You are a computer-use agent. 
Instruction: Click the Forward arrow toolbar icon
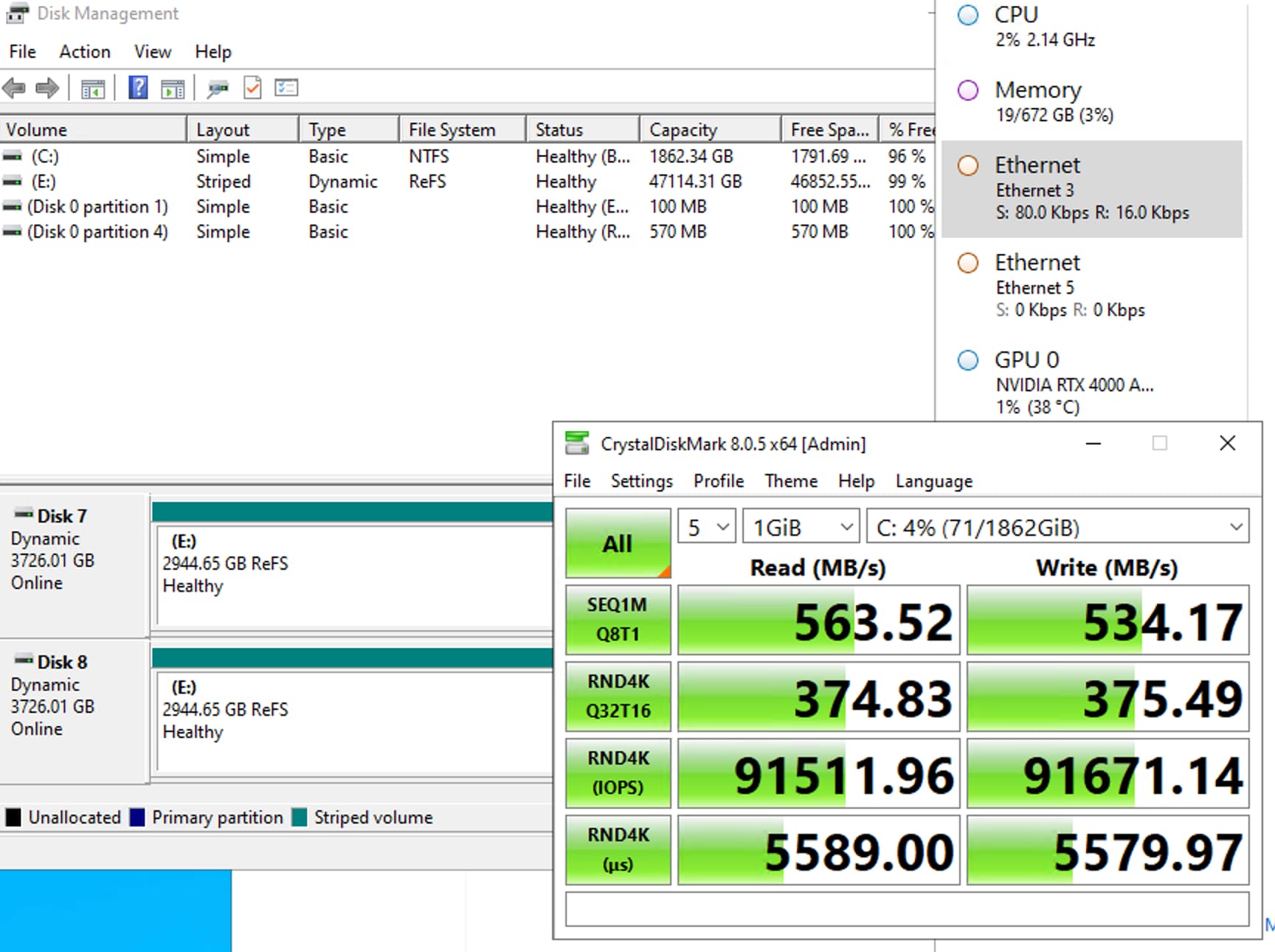(47, 89)
